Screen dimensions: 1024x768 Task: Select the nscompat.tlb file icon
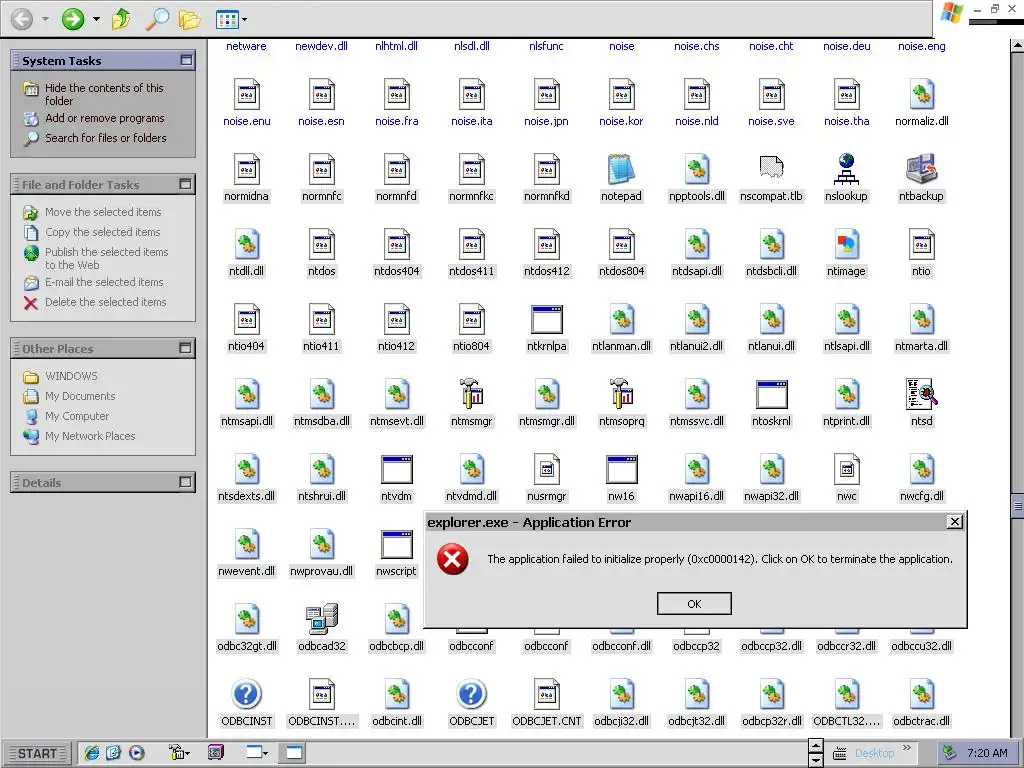pos(771,168)
